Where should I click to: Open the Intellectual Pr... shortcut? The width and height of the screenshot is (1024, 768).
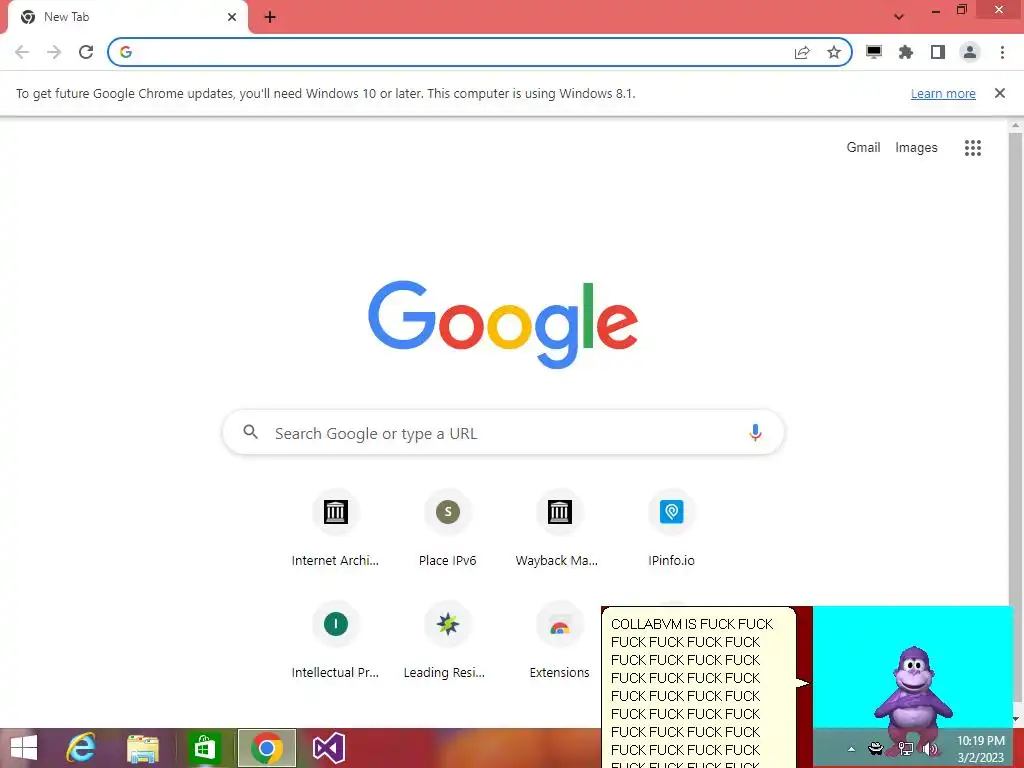[335, 641]
